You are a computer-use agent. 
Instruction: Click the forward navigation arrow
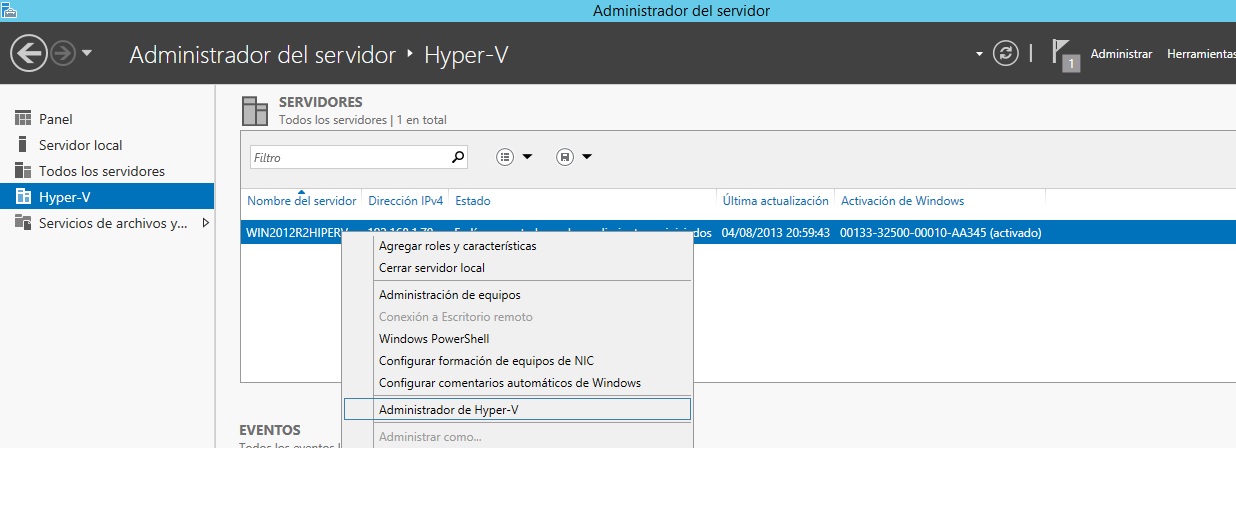coord(63,53)
